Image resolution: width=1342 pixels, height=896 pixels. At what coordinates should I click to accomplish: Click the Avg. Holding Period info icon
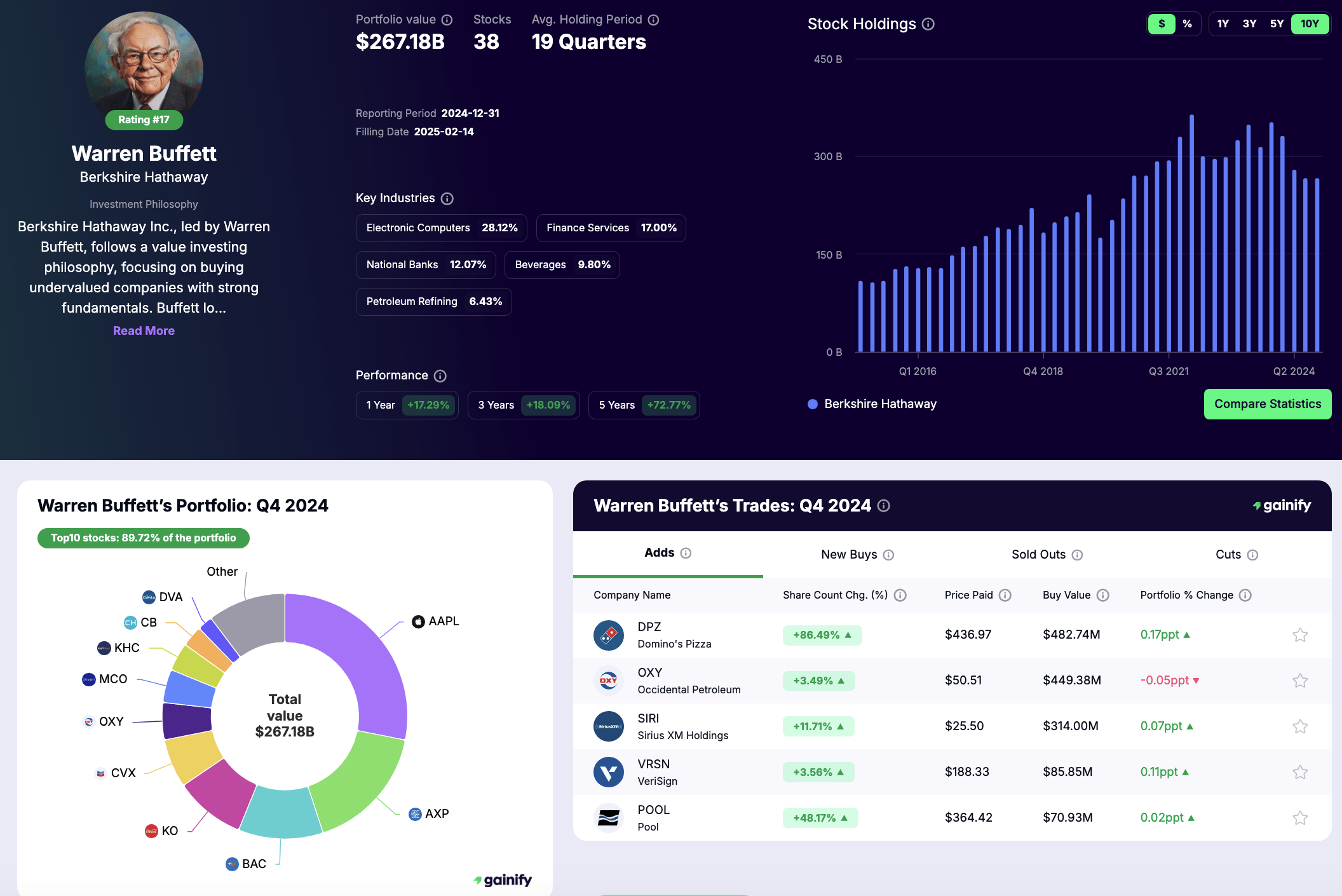pos(653,20)
